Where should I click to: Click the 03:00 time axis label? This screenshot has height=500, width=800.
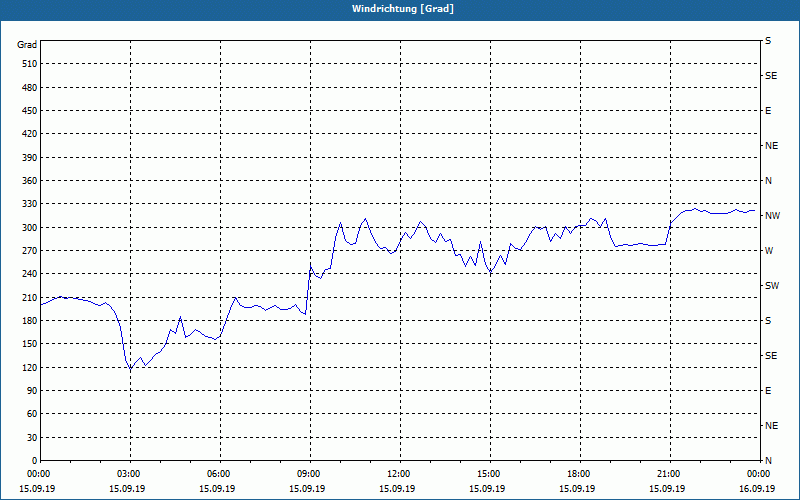click(128, 474)
